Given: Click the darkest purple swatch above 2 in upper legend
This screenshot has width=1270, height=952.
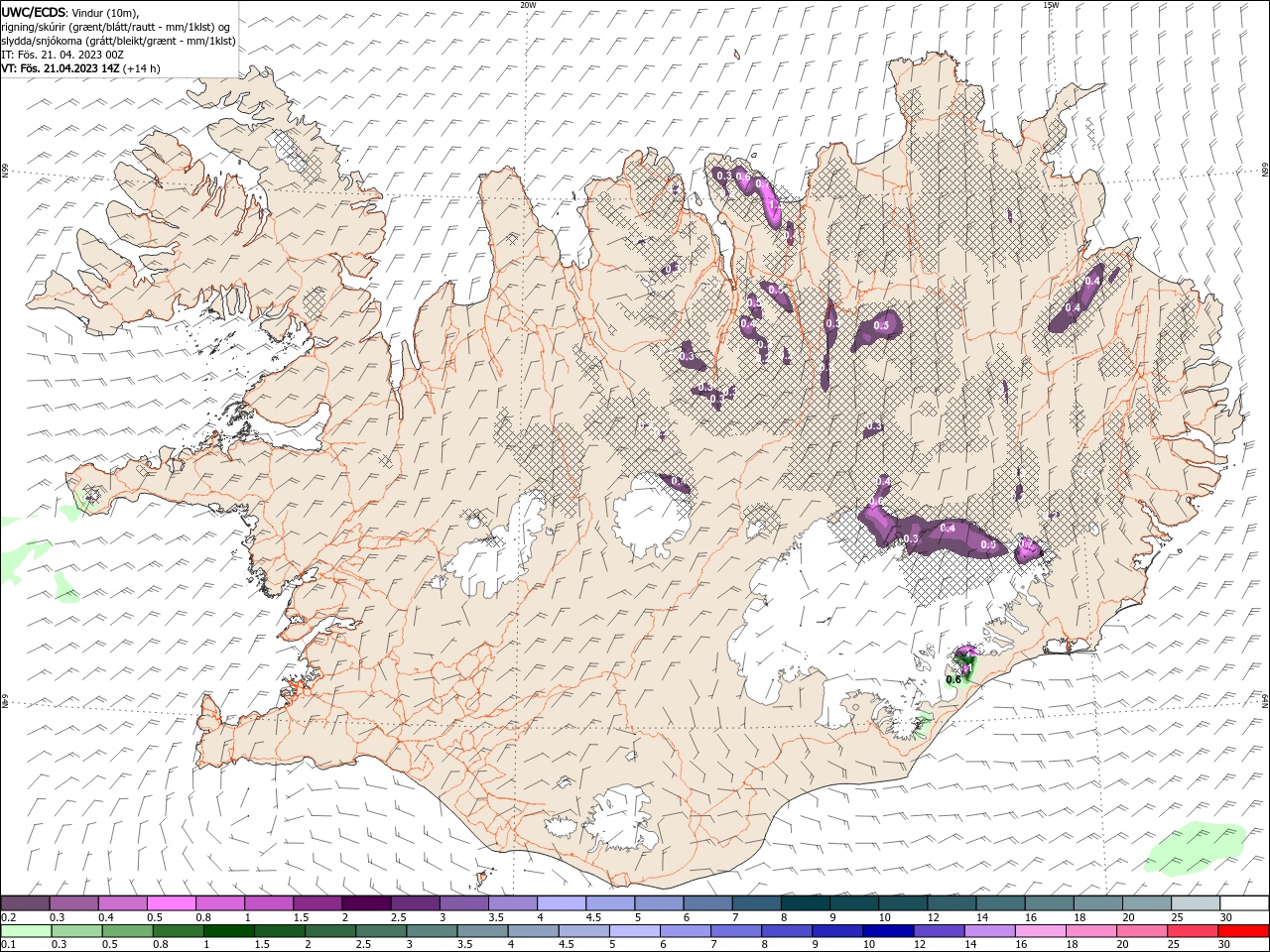Looking at the screenshot, I should [x=366, y=903].
